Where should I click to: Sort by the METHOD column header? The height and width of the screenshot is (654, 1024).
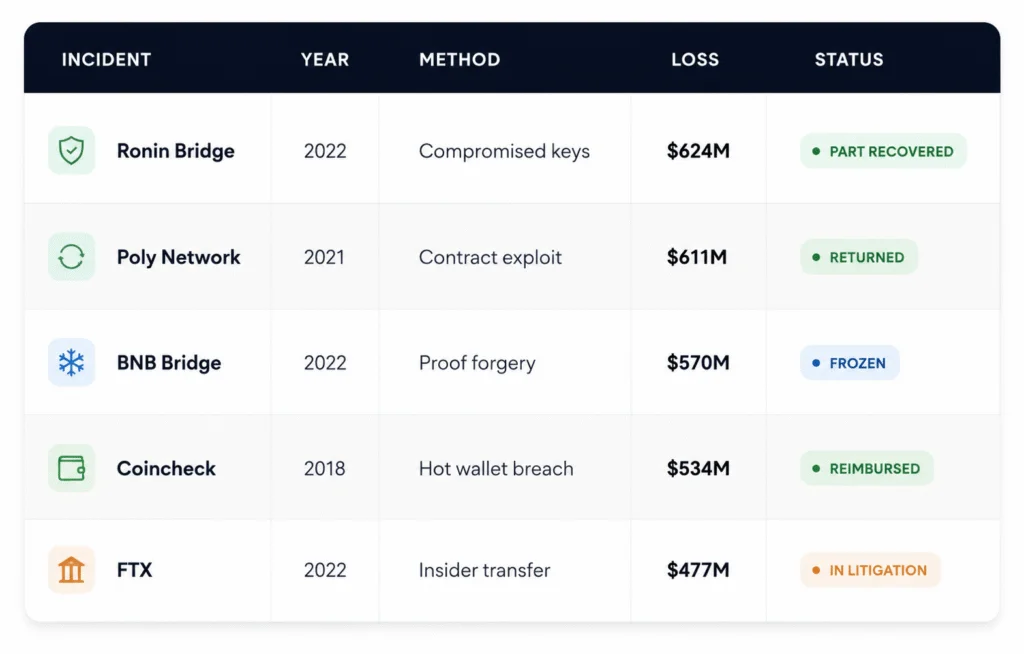(460, 59)
